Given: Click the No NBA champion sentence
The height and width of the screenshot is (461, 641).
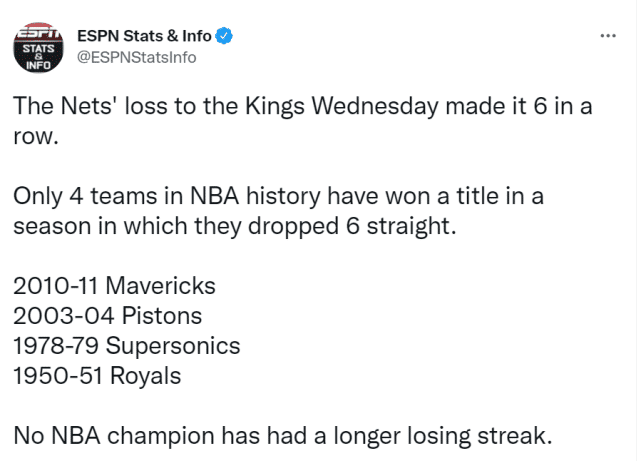Looking at the screenshot, I should 281,436.
